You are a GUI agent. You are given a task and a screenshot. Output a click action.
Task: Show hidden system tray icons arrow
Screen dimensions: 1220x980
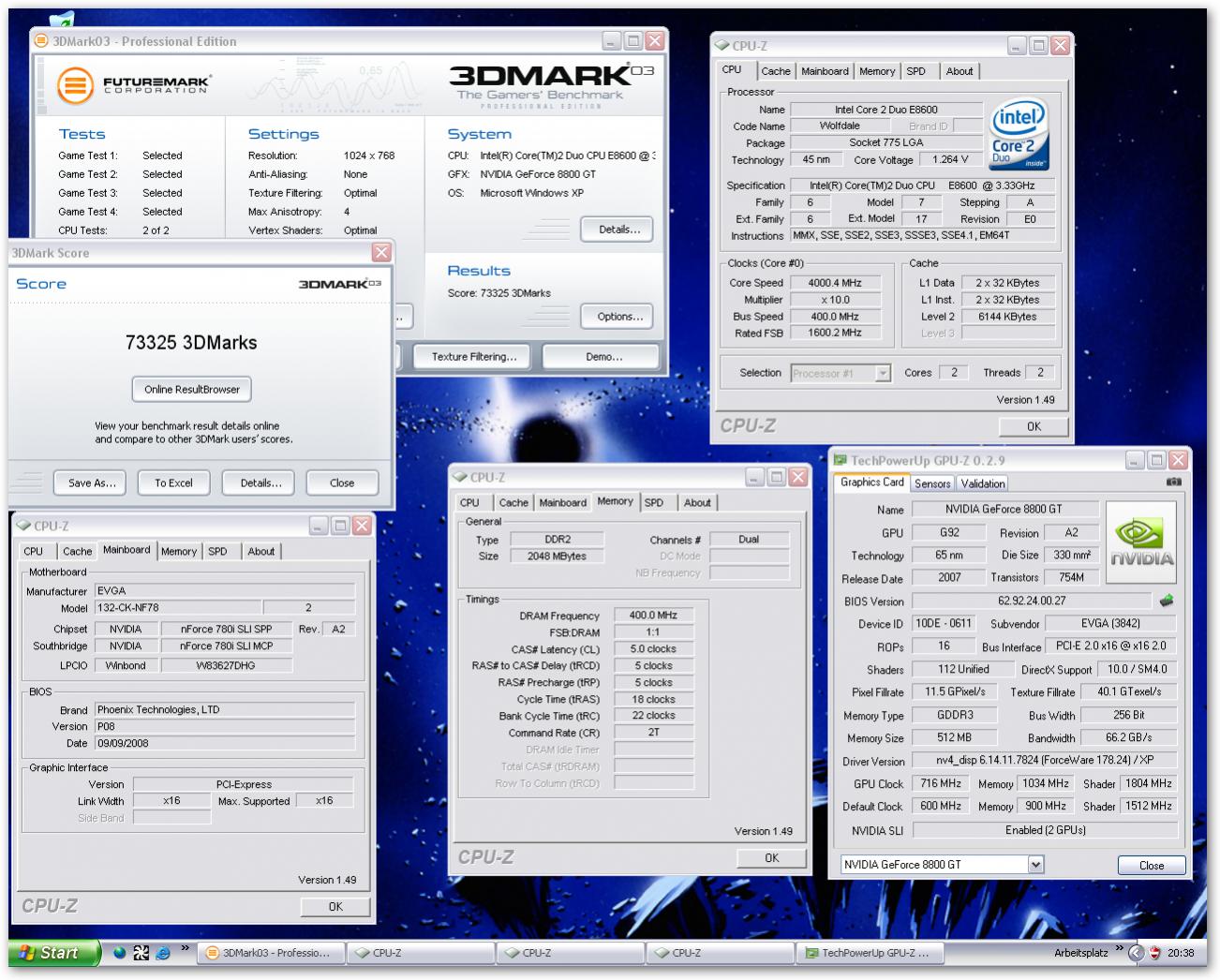1136,953
